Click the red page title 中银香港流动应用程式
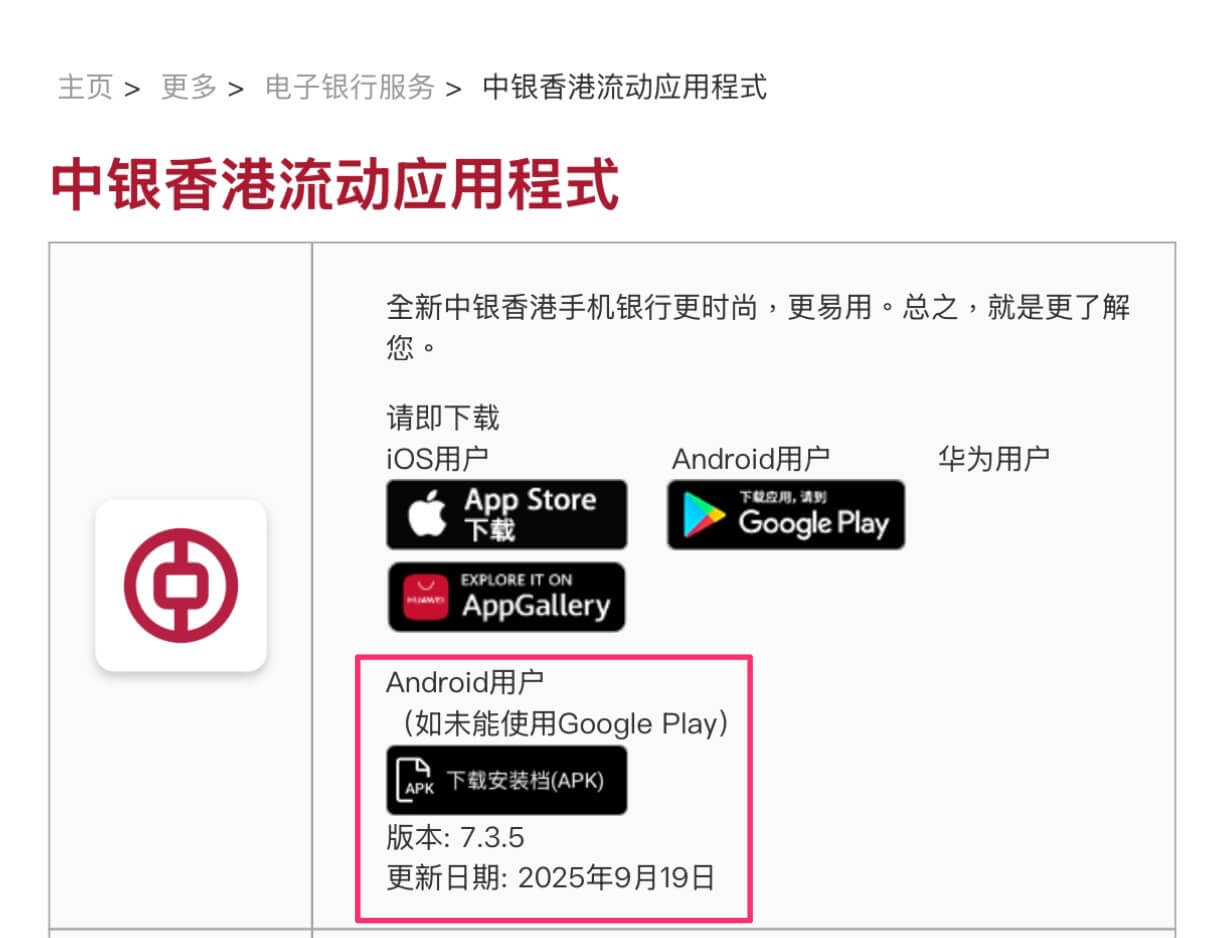Screen dimensions: 1206x938 [335, 184]
